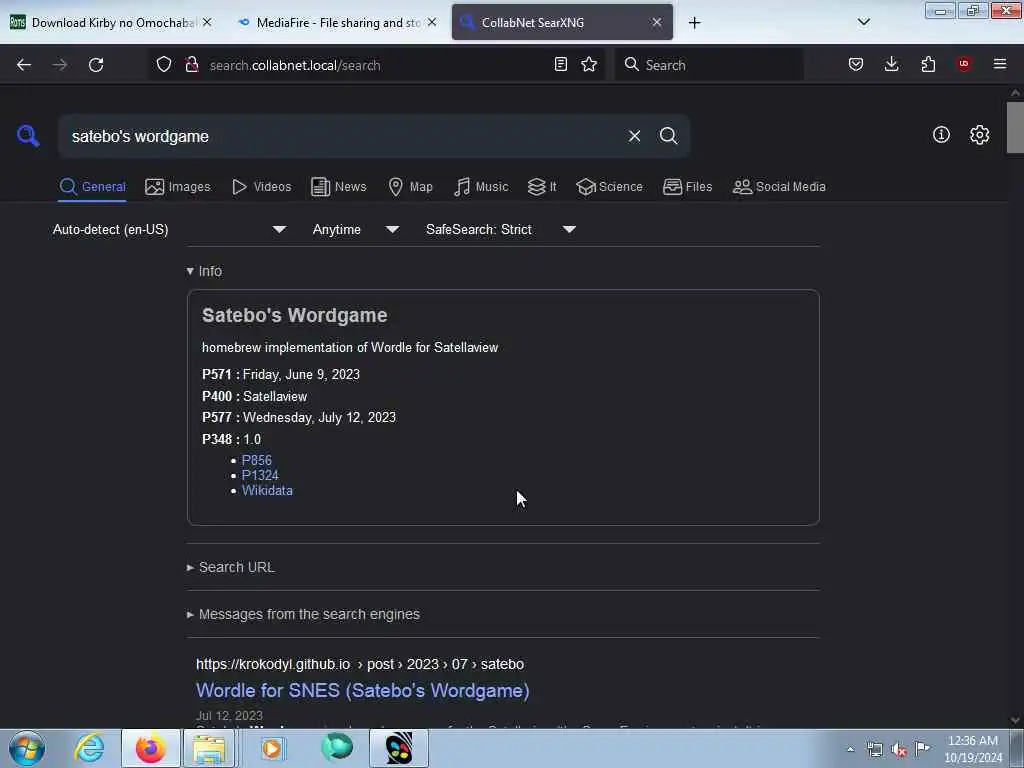1024x768 pixels.
Task: Expand Messages from the search engines
Action: [303, 614]
